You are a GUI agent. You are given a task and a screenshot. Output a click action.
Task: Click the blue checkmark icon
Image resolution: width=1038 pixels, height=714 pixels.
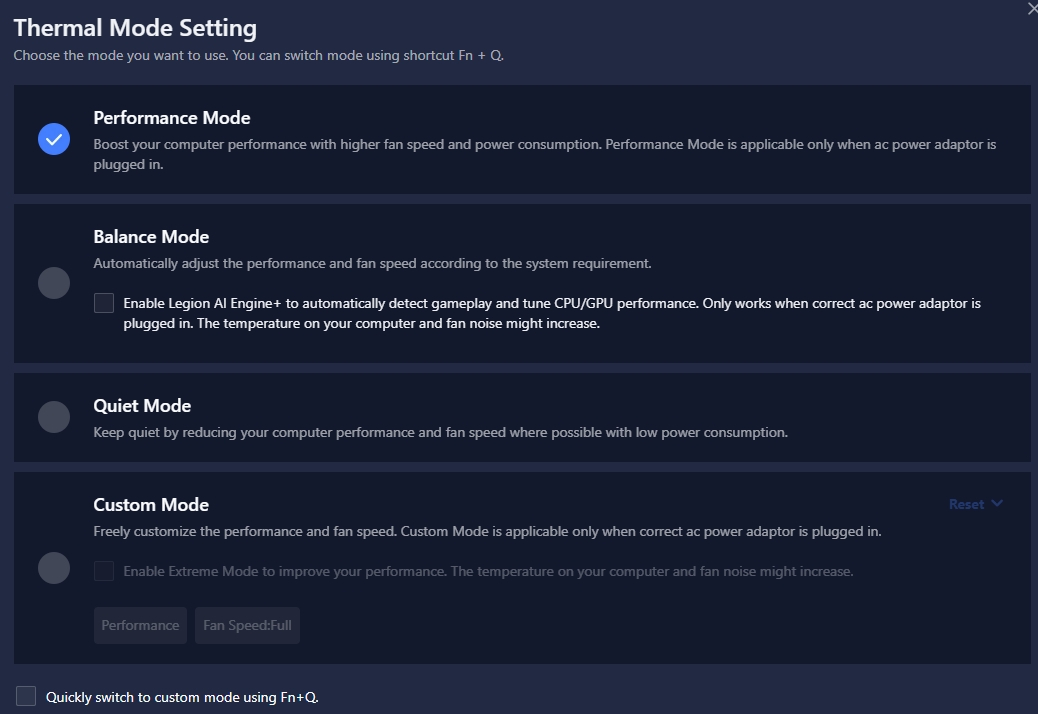[54, 139]
